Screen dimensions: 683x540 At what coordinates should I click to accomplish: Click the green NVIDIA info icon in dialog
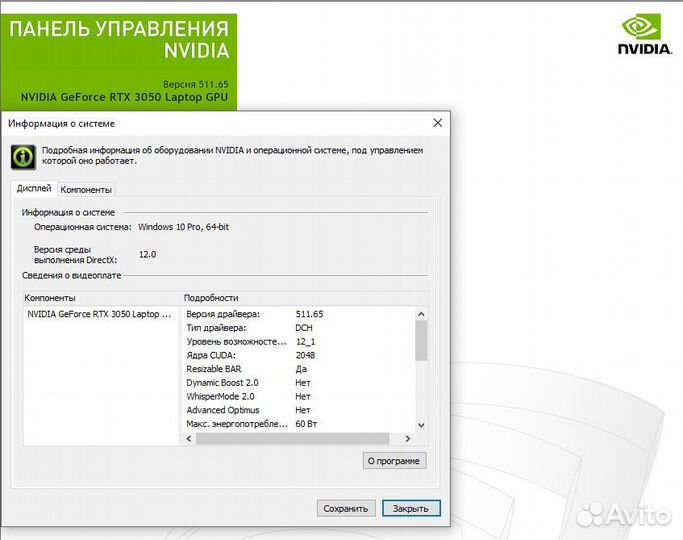[x=23, y=155]
